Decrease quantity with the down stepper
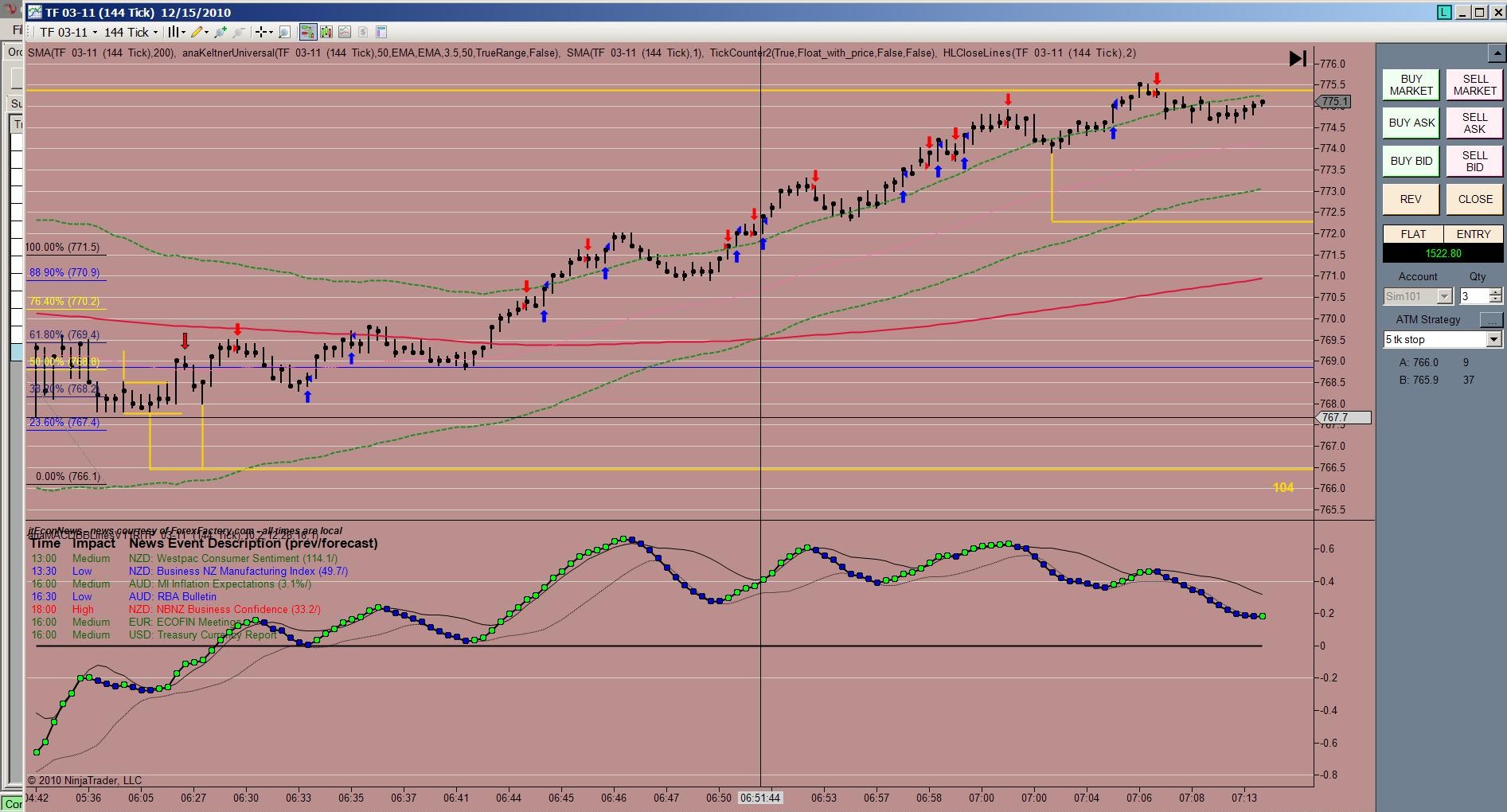Image resolution: width=1507 pixels, height=812 pixels. (1495, 300)
